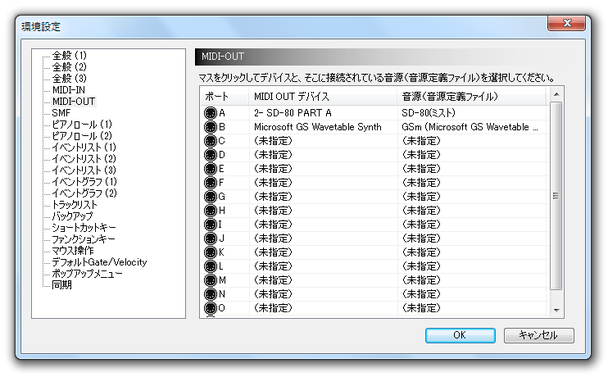Viewport: 608px width, 377px height.
Task: Open イベントリスト (1) settings
Action: coord(84,147)
